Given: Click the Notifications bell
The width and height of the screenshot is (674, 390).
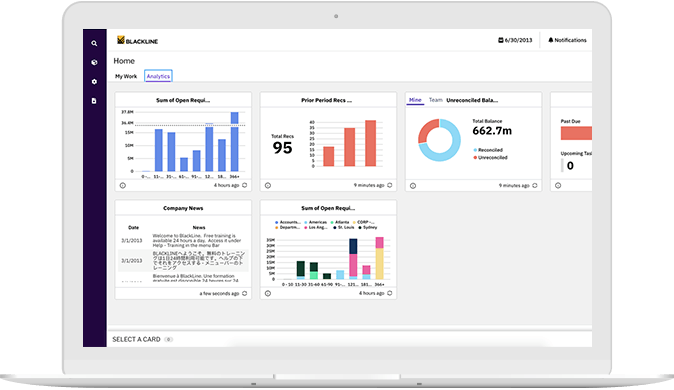Looking at the screenshot, I should tap(567, 40).
